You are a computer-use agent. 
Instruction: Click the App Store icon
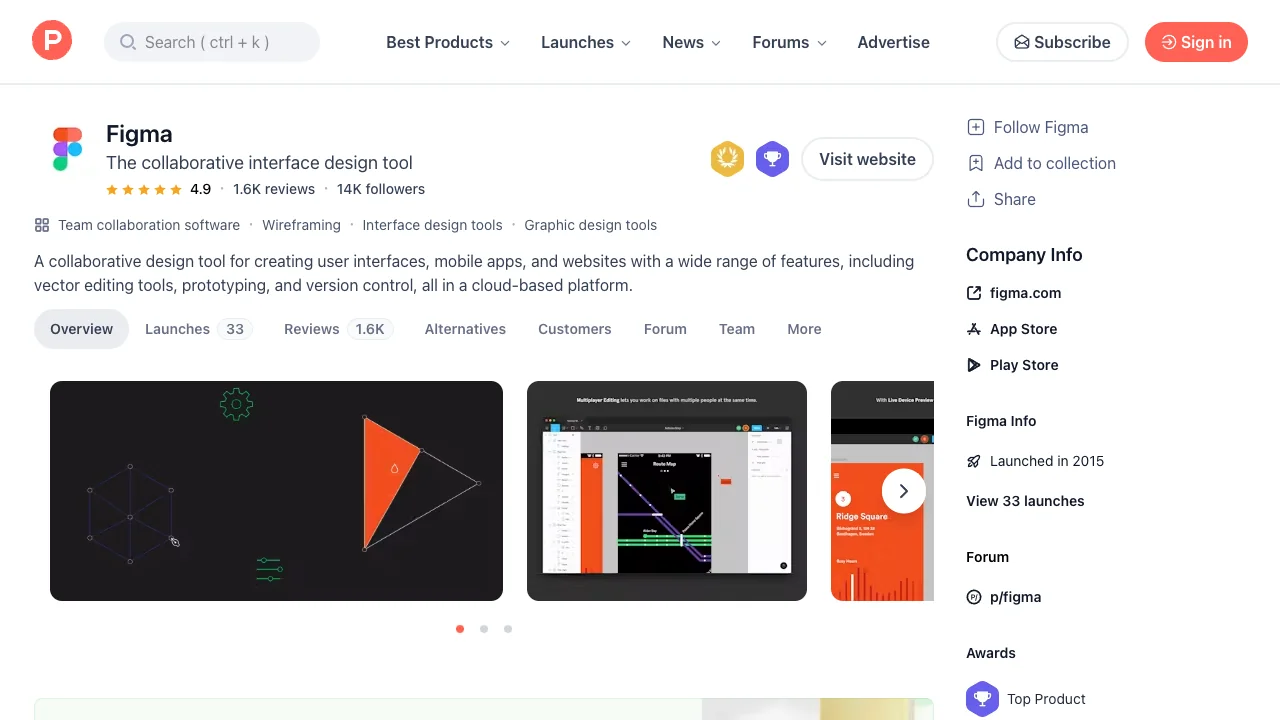pos(974,329)
